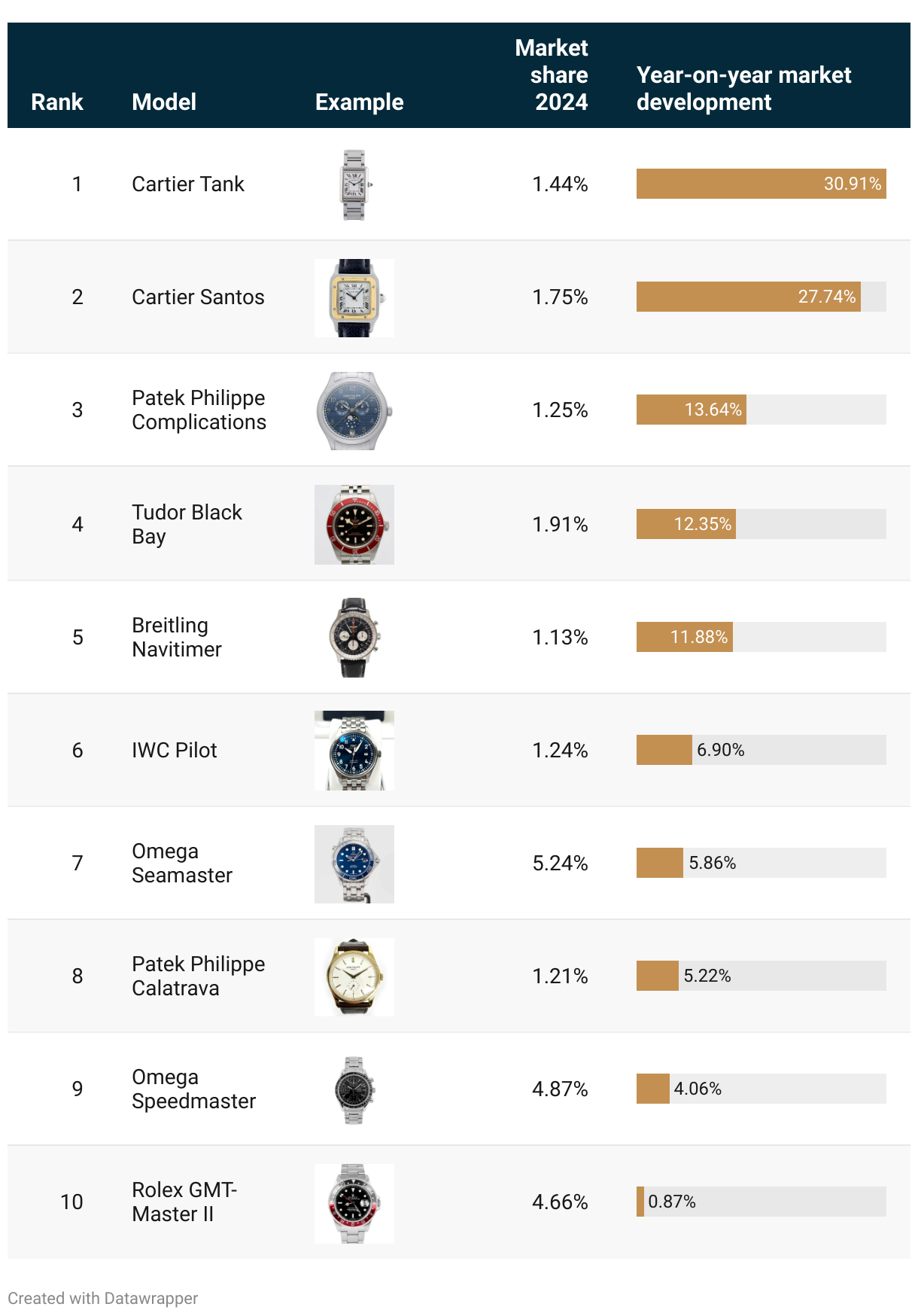Screen dimensions: 918x1316
Task: Select Year-on-year market development header
Action: click(743, 88)
